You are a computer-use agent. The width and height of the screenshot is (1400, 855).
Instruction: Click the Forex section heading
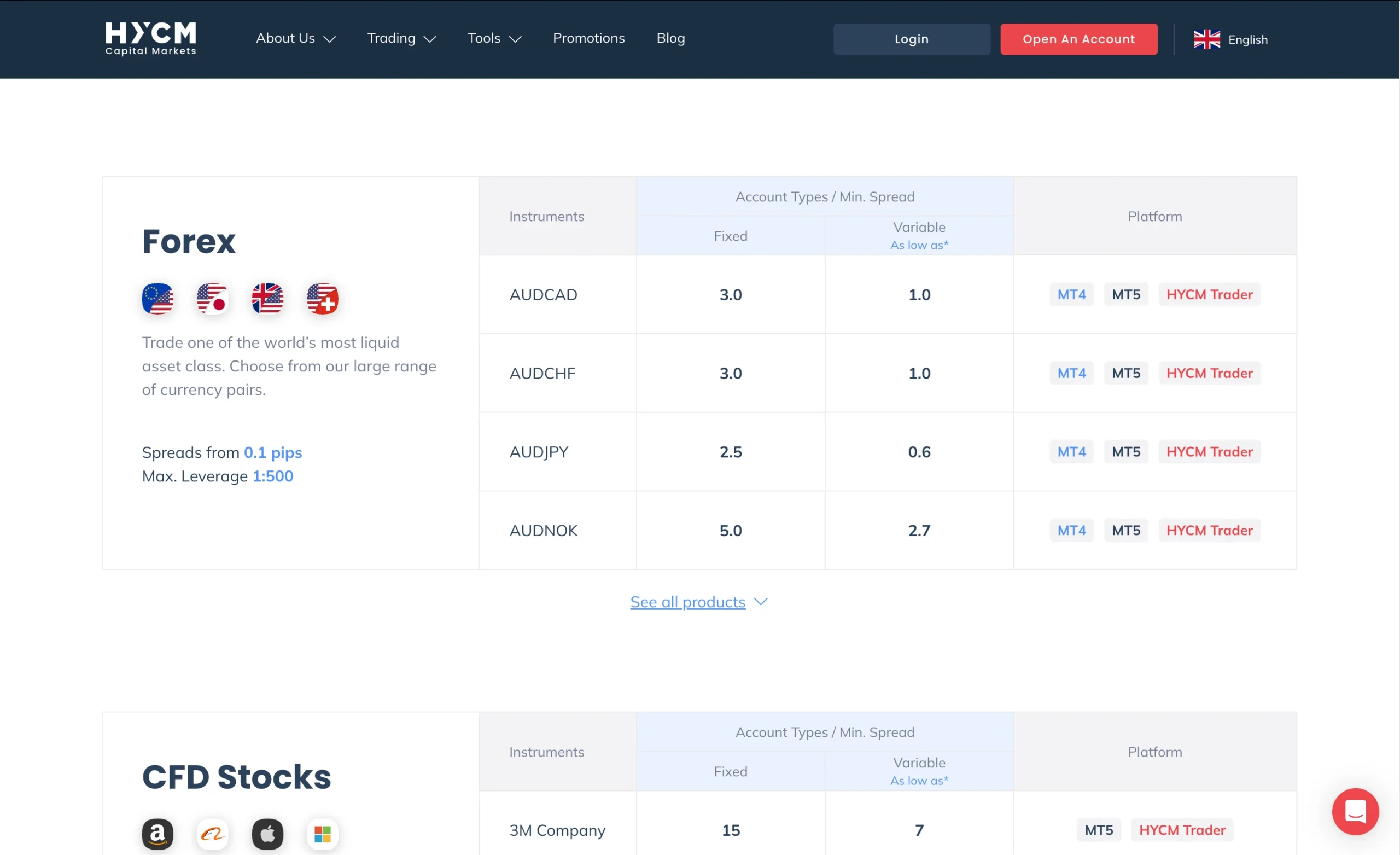(x=189, y=241)
